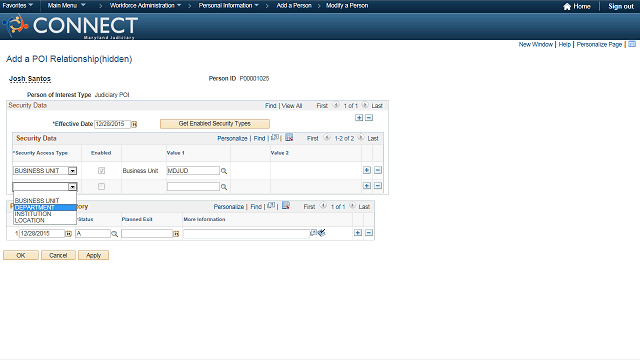Open the Favorites menu
The image size is (640, 360).
[18, 5]
